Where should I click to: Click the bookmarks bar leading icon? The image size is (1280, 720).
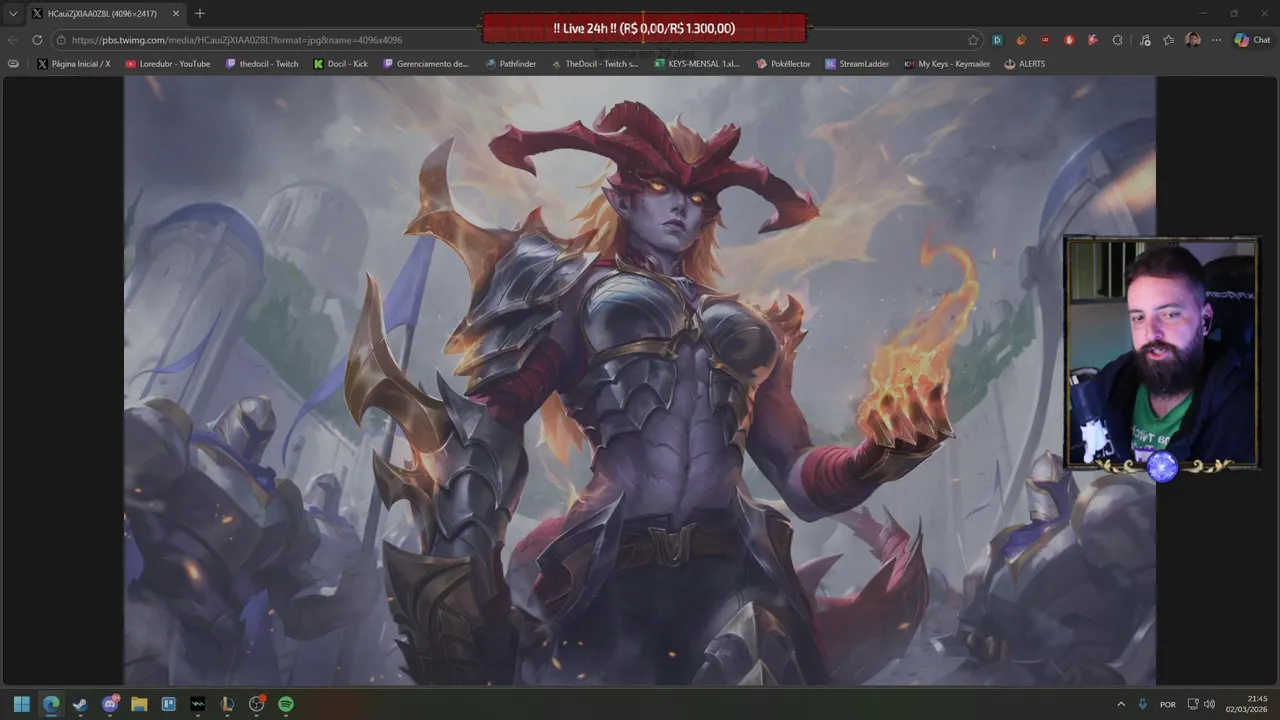(x=13, y=64)
